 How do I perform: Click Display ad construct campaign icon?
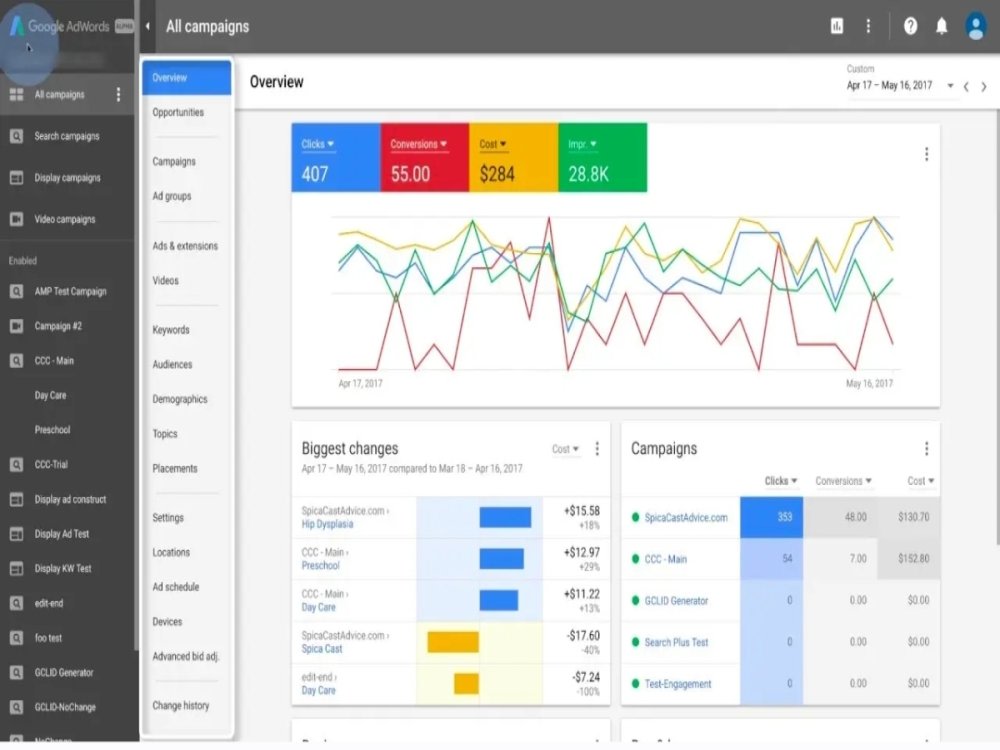[17, 499]
